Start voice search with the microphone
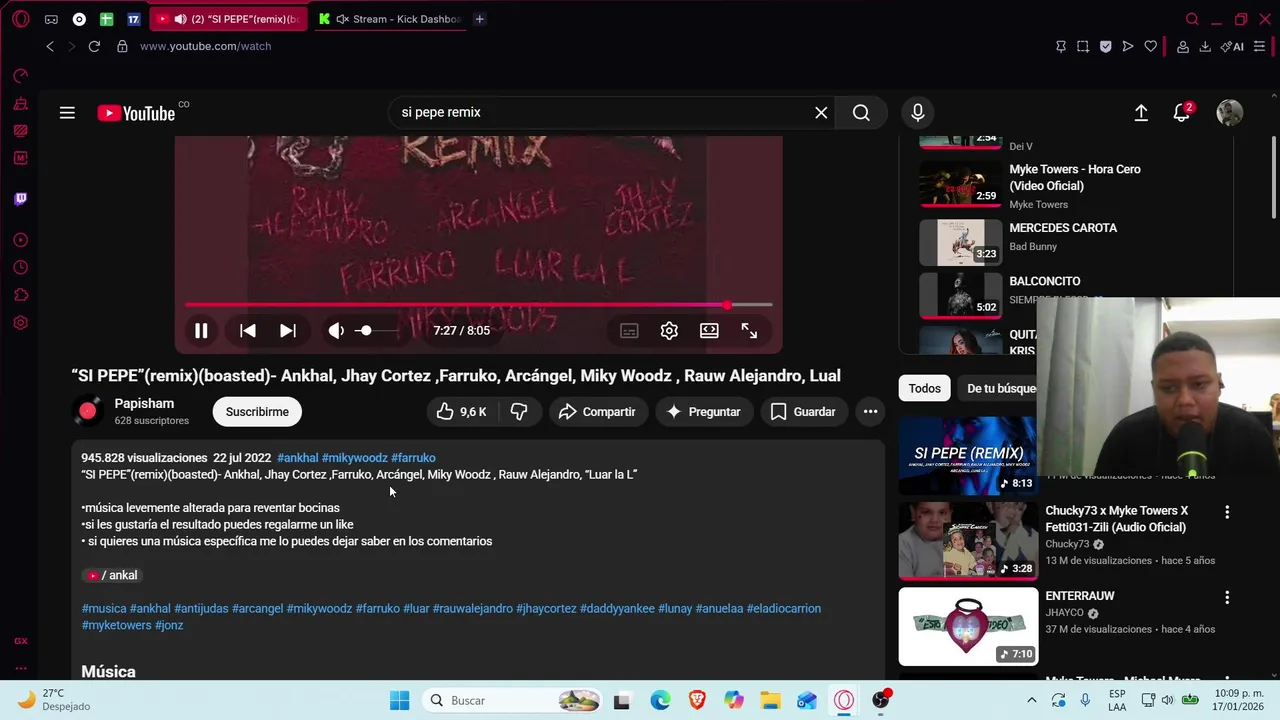This screenshot has height=720, width=1280. pos(917,113)
